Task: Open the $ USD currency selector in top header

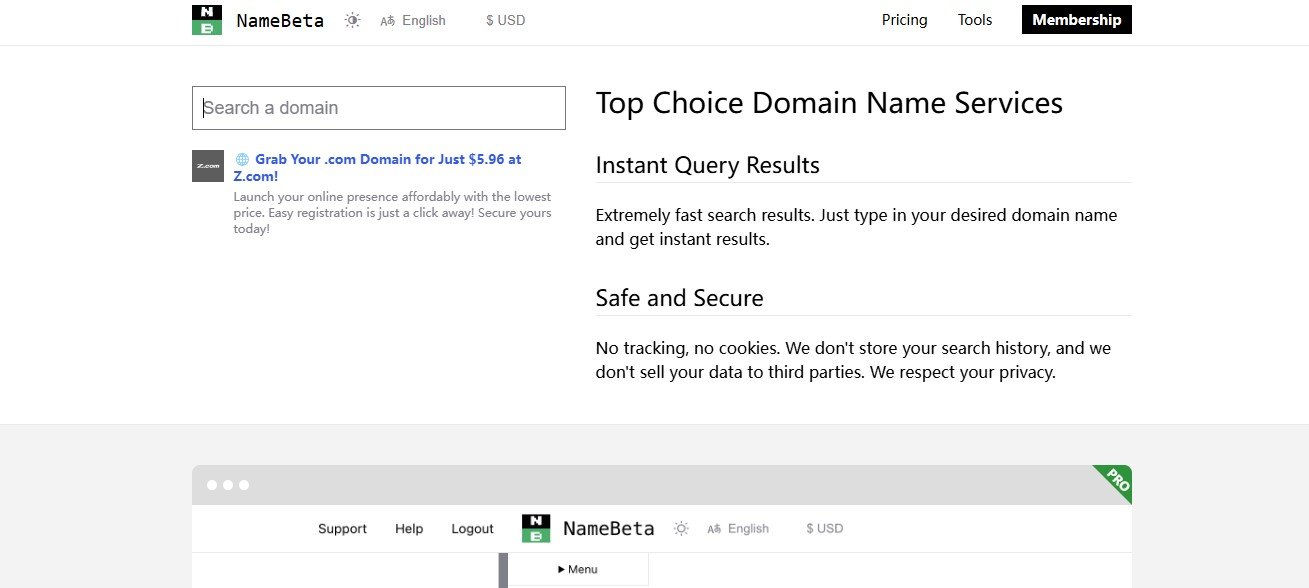Action: coord(505,20)
